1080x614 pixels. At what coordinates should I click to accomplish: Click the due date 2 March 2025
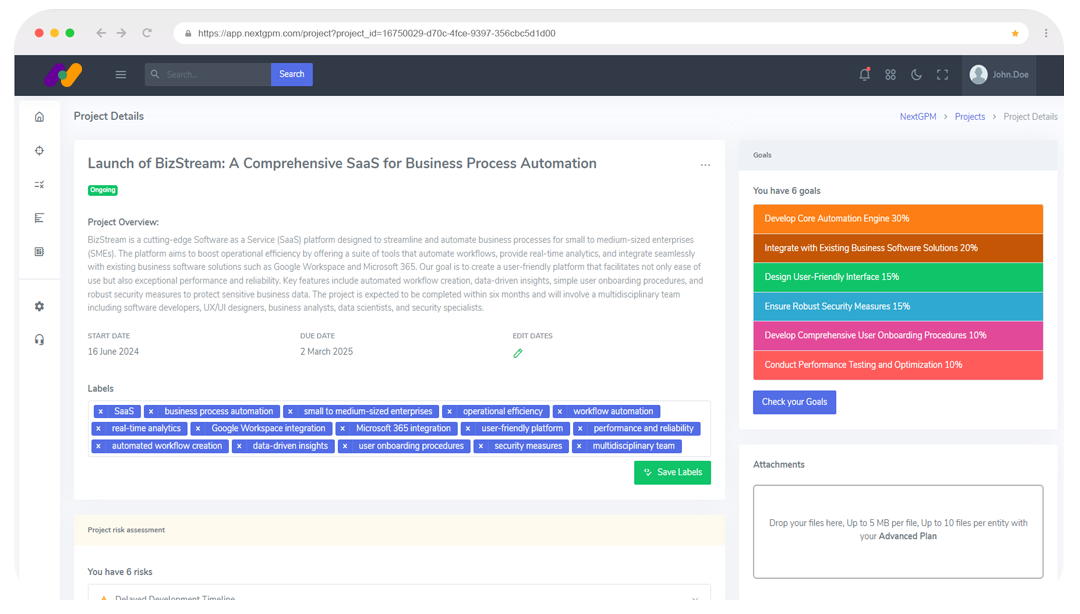tap(326, 352)
